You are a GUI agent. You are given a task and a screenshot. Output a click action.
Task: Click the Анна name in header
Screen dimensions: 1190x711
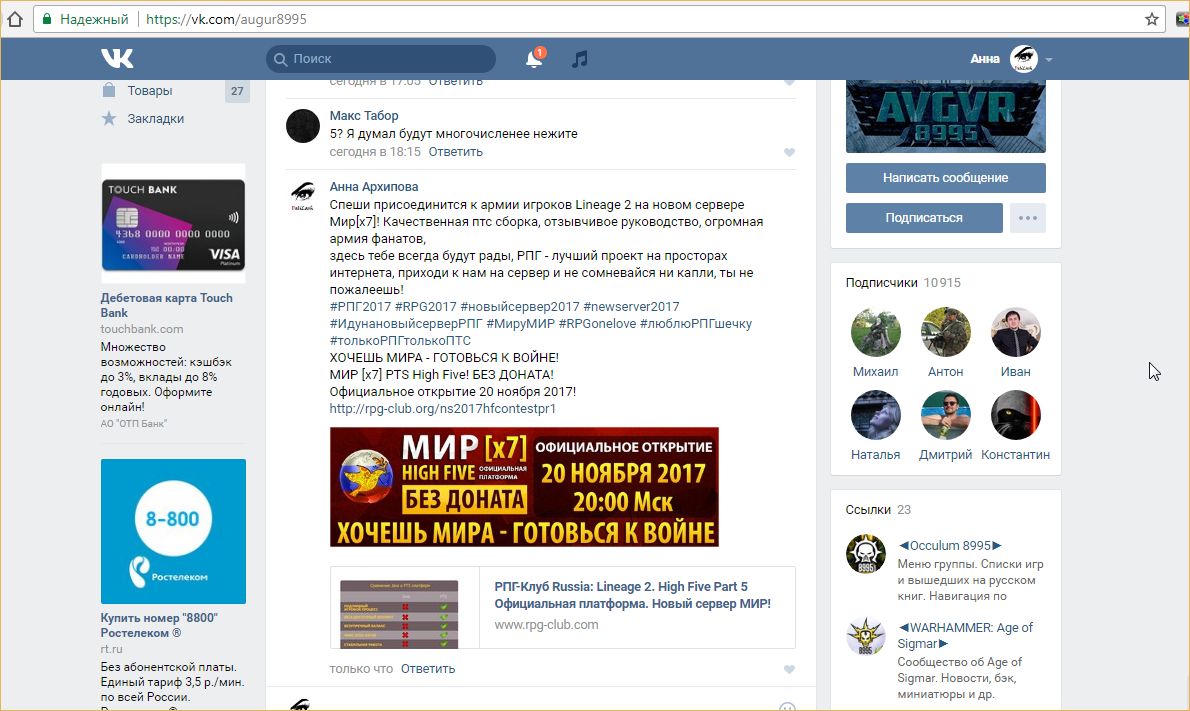coord(984,58)
